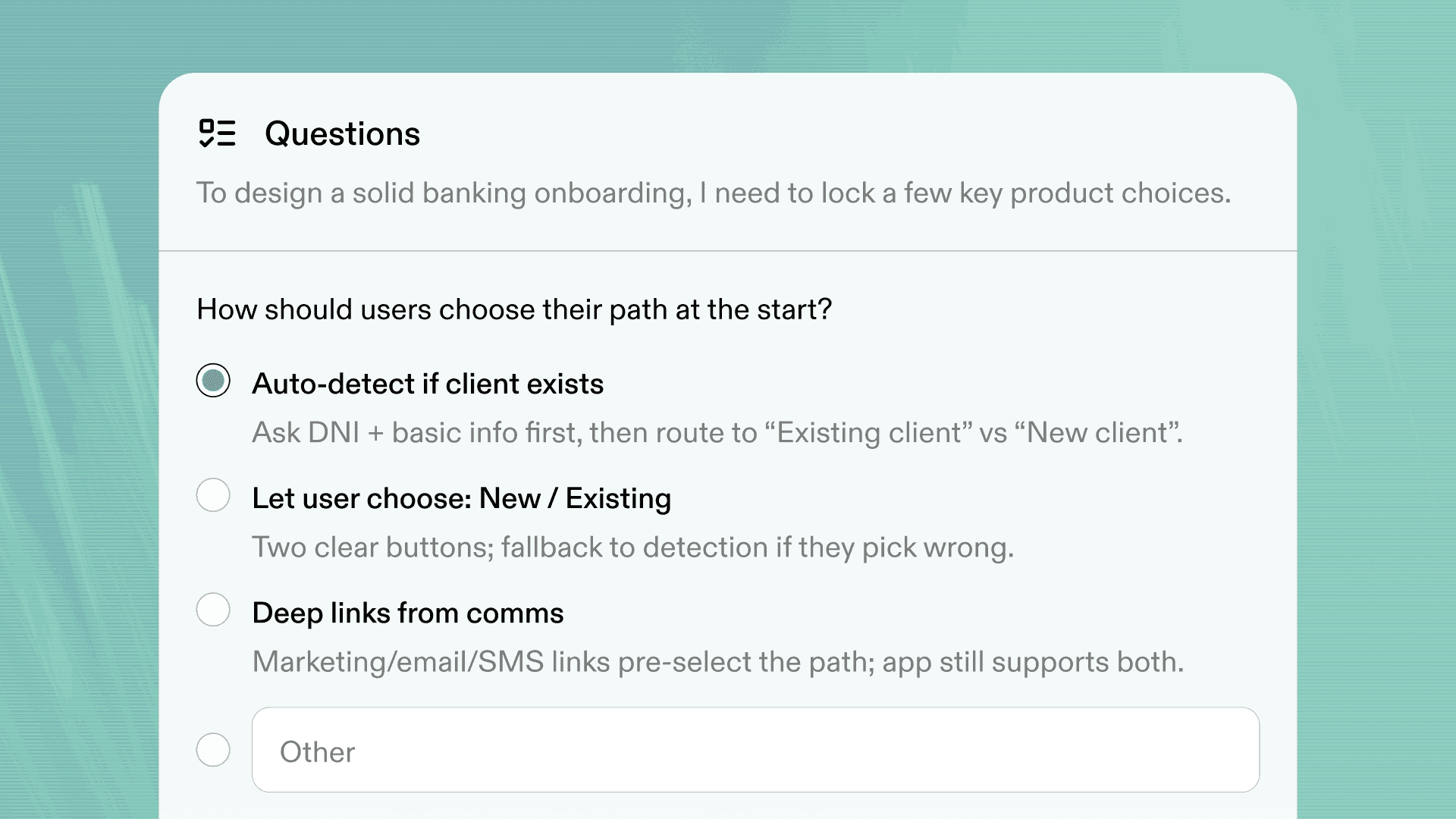The width and height of the screenshot is (1456, 819).
Task: Click the Questions heading text
Action: click(x=342, y=133)
